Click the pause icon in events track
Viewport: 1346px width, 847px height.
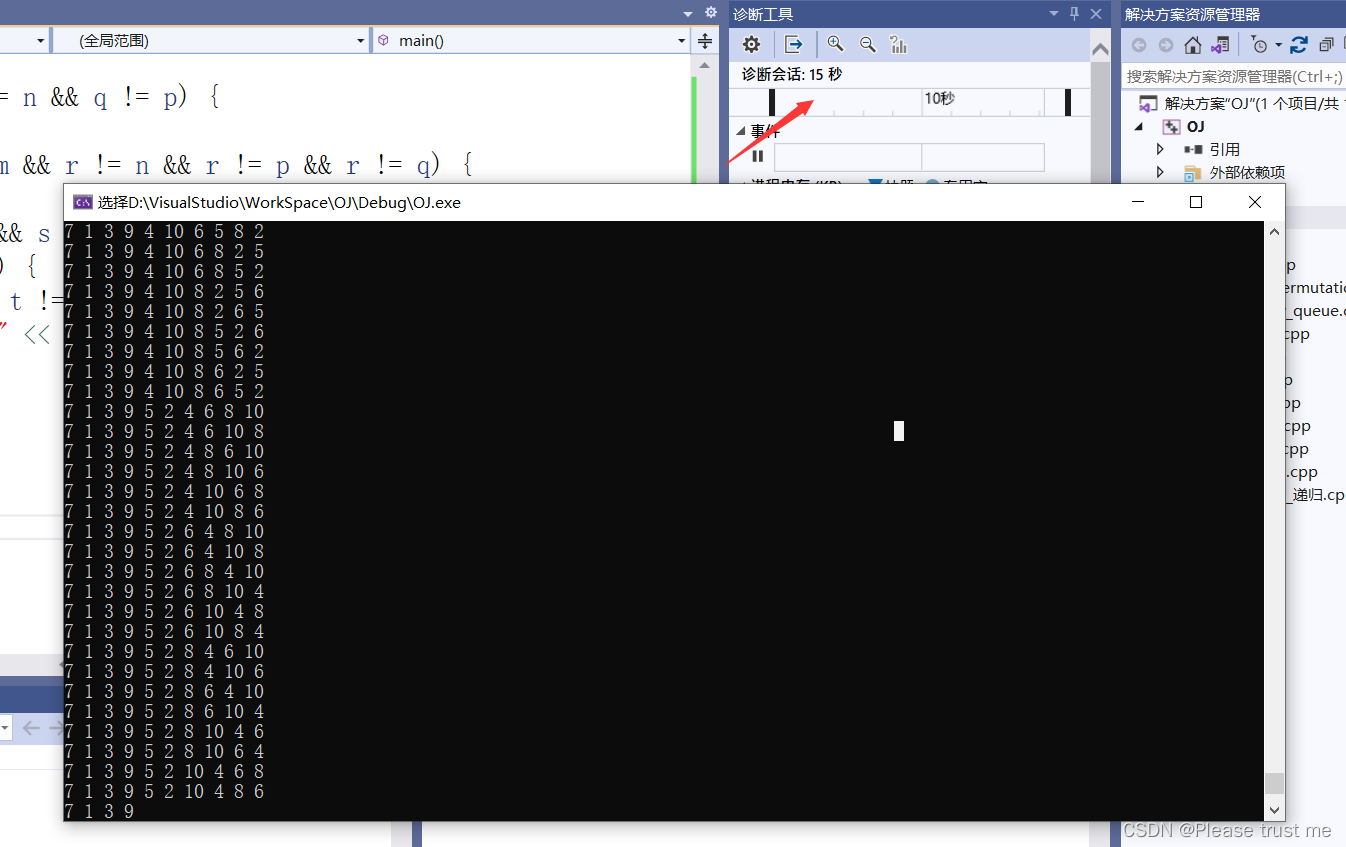click(758, 156)
